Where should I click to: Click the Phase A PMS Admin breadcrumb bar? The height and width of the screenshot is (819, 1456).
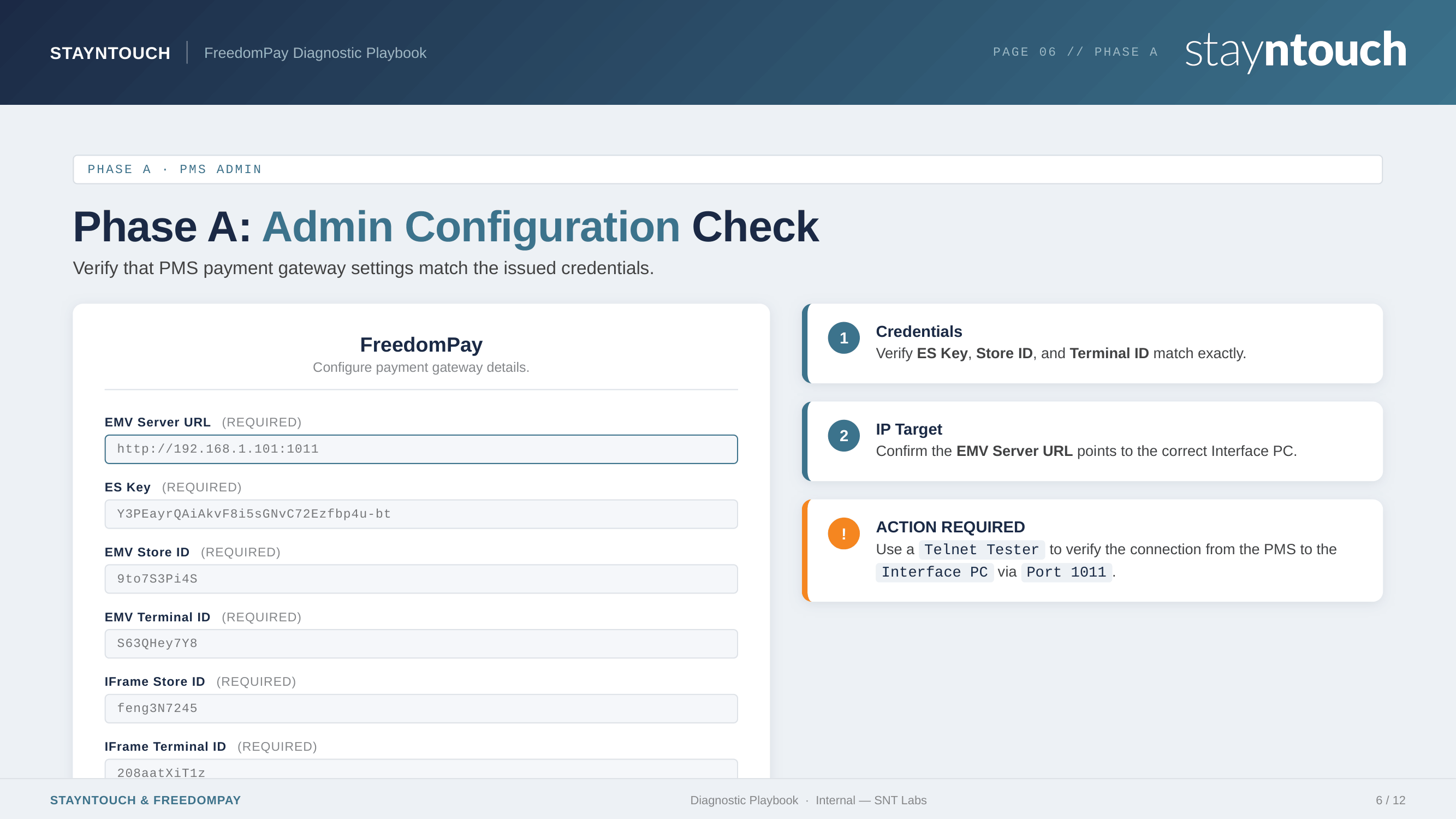[x=727, y=170]
